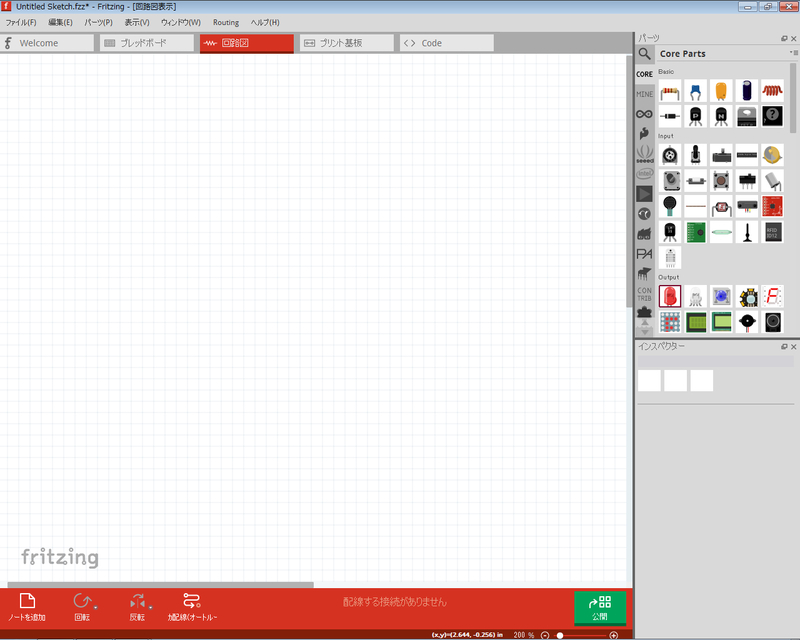Open the Intel parts bin
Image resolution: width=800 pixels, height=640 pixels.
pyautogui.click(x=644, y=174)
